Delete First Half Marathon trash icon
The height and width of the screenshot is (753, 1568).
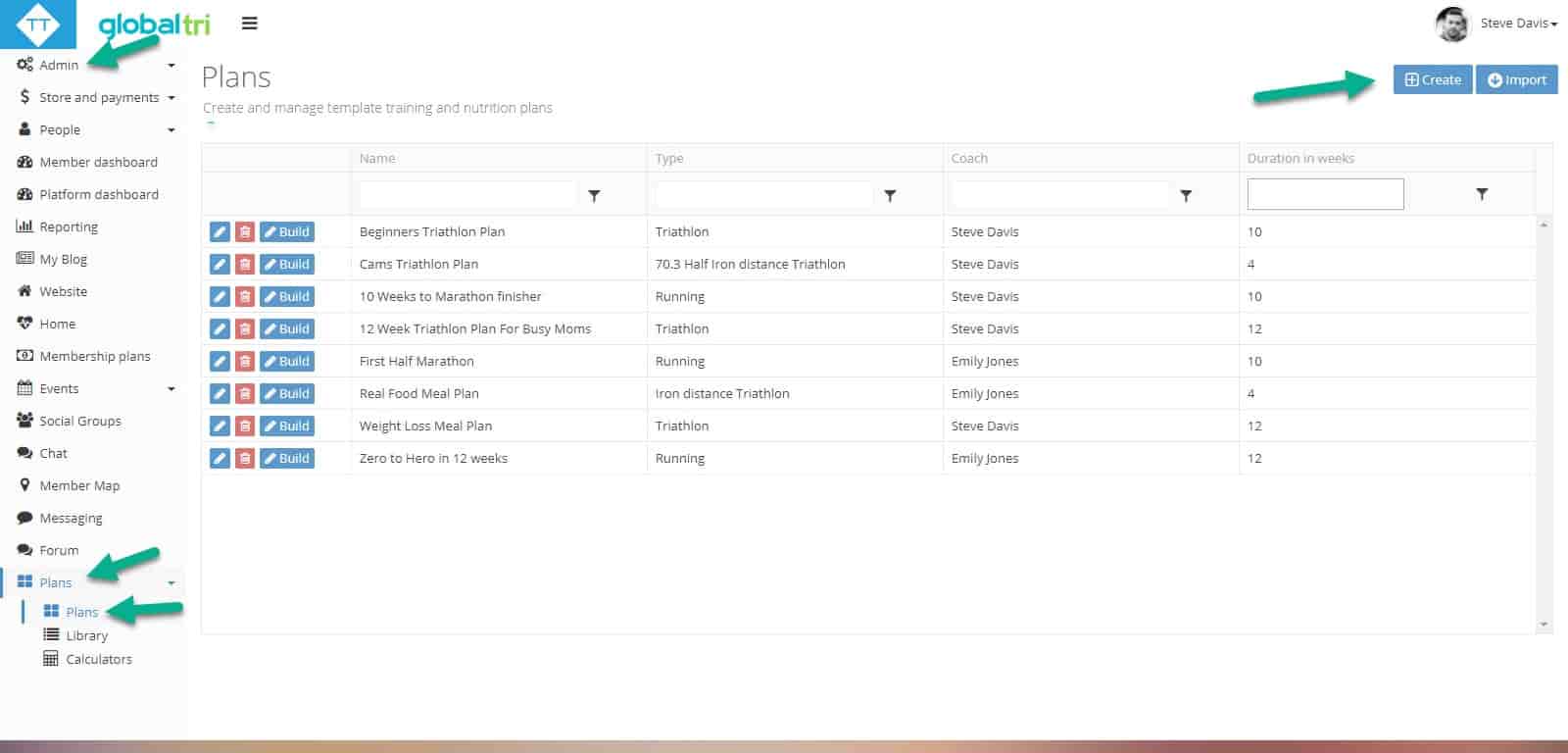coord(245,361)
